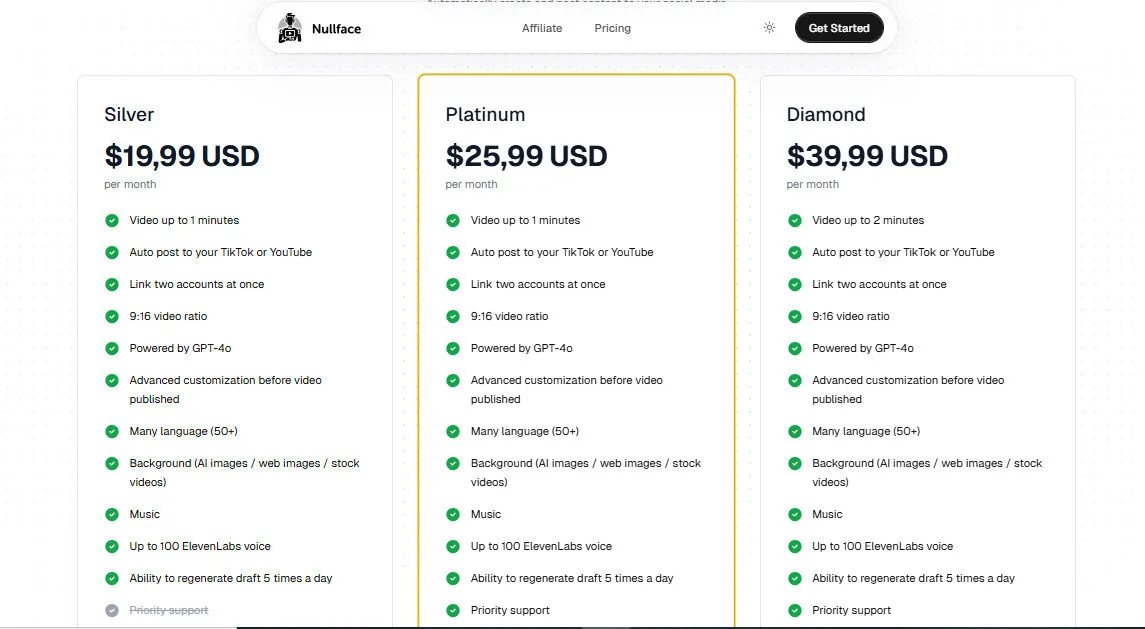Screen dimensions: 1145x629
Task: Click the checkmark beside Diamond's Auto post feature
Action: [794, 252]
